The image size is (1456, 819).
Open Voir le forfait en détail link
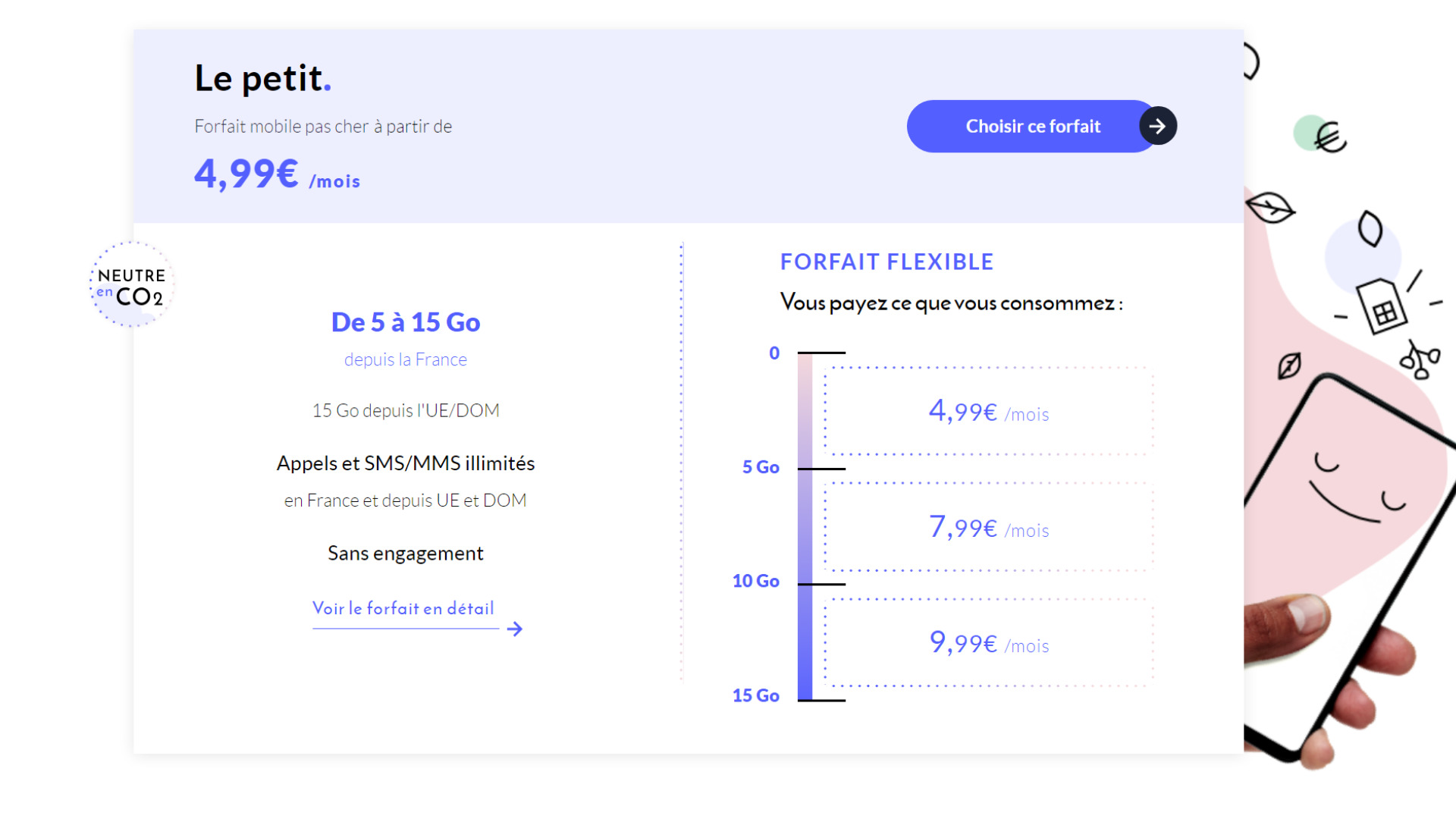click(403, 608)
